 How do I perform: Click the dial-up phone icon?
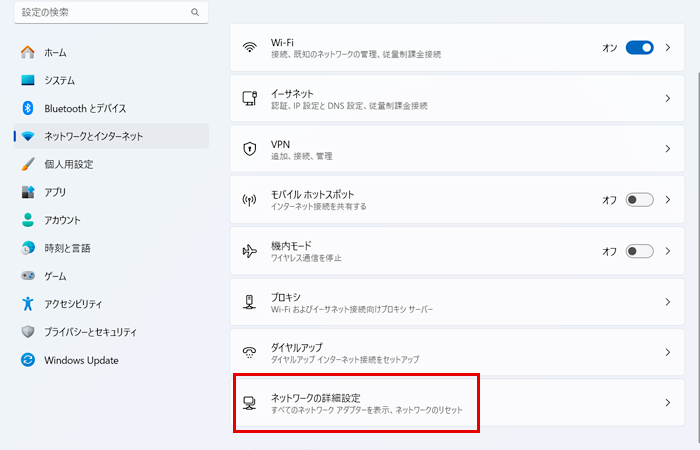point(250,352)
